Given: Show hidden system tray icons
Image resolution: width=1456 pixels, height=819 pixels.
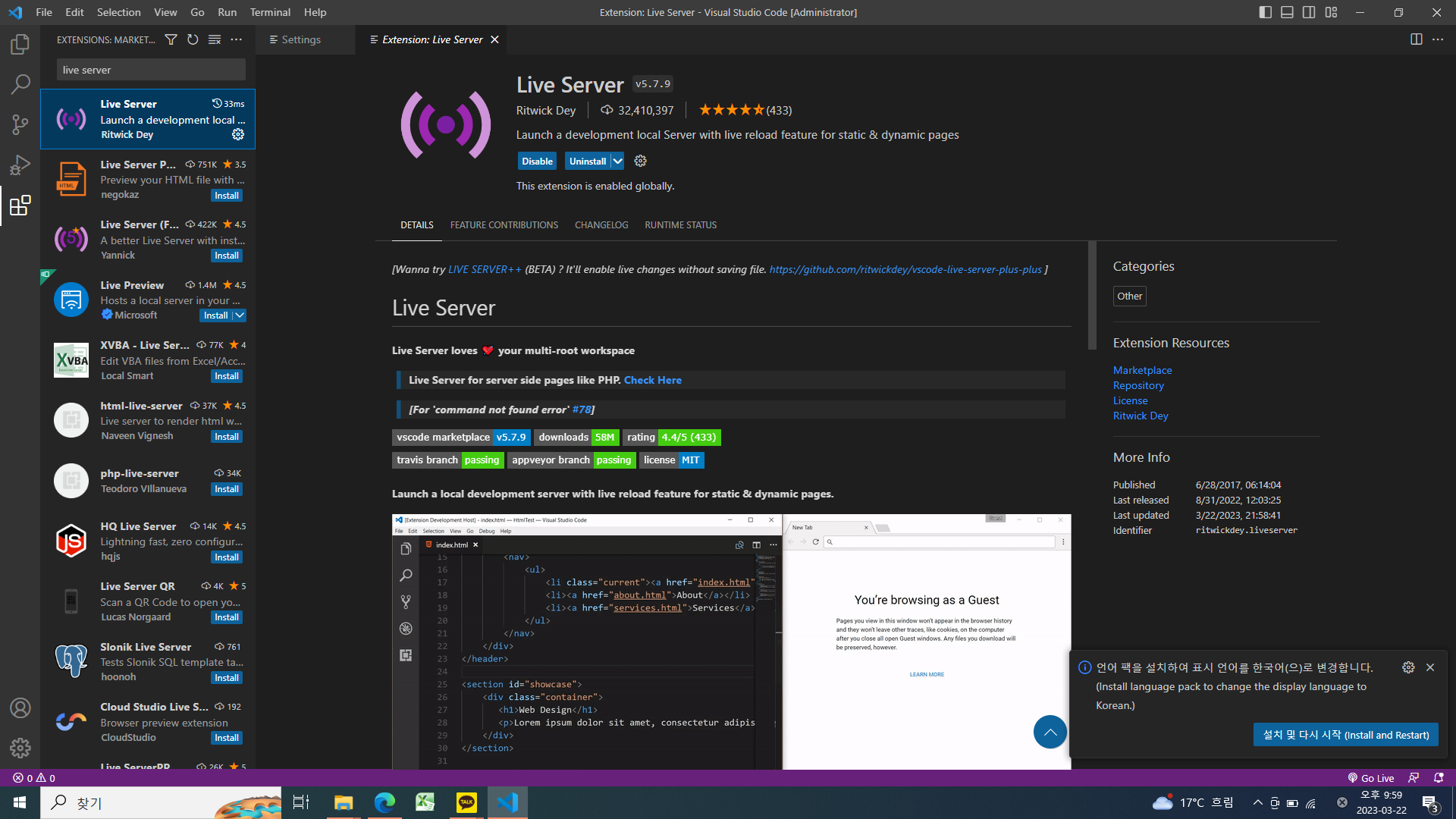Looking at the screenshot, I should point(1257,802).
